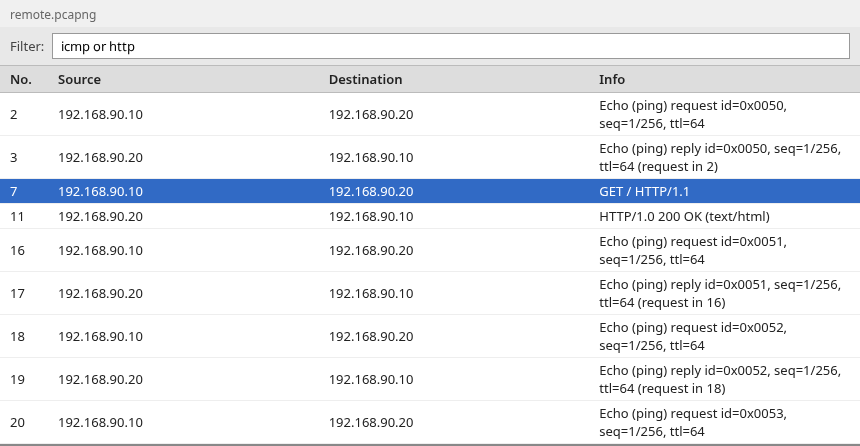
Task: Click Echo request id=0x0053 info
Action: pos(693,422)
